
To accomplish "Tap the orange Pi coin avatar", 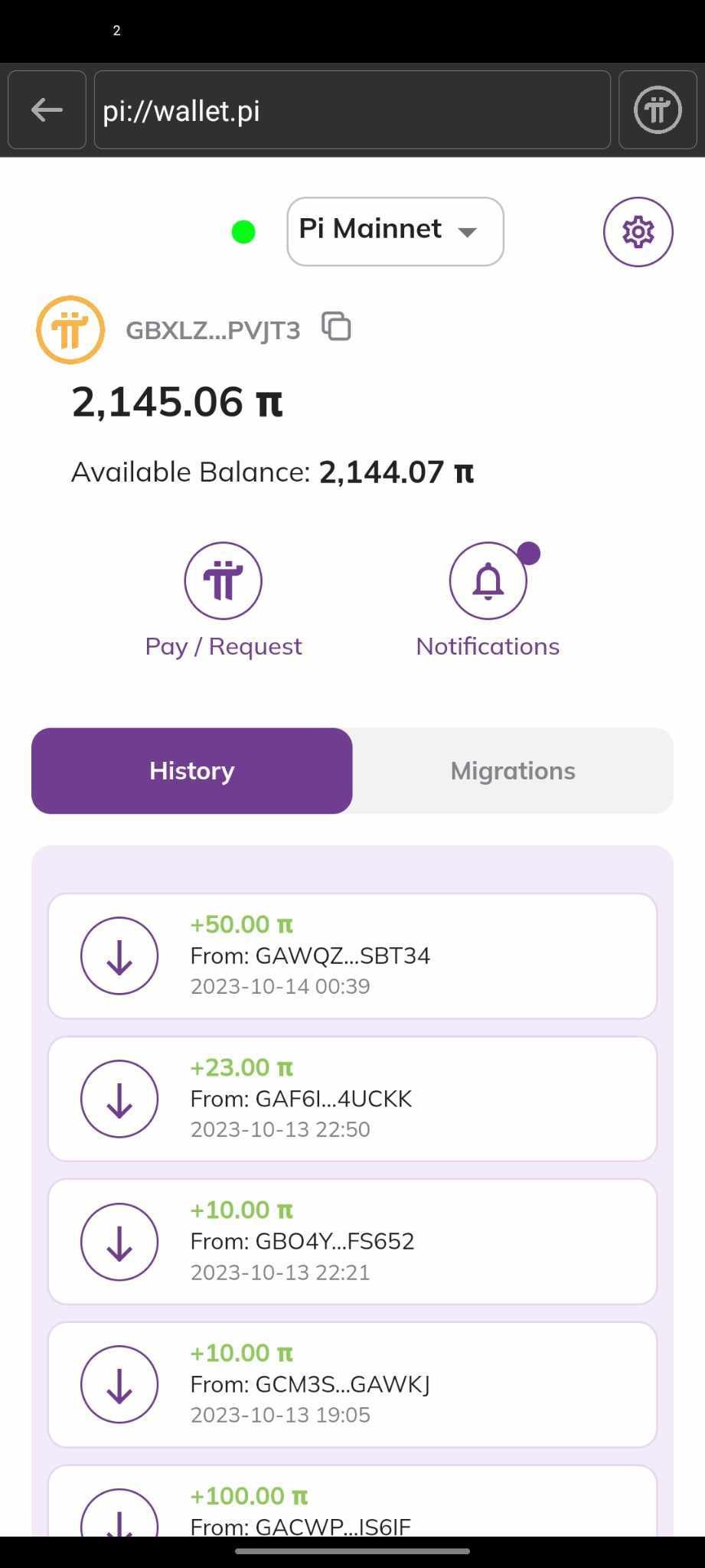I will (70, 330).
